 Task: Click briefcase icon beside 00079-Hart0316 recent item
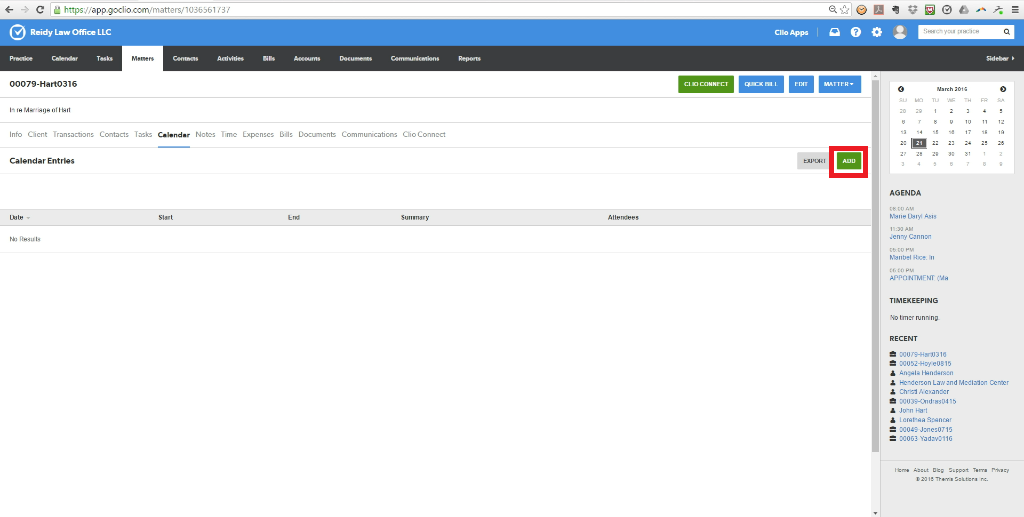pyautogui.click(x=893, y=354)
